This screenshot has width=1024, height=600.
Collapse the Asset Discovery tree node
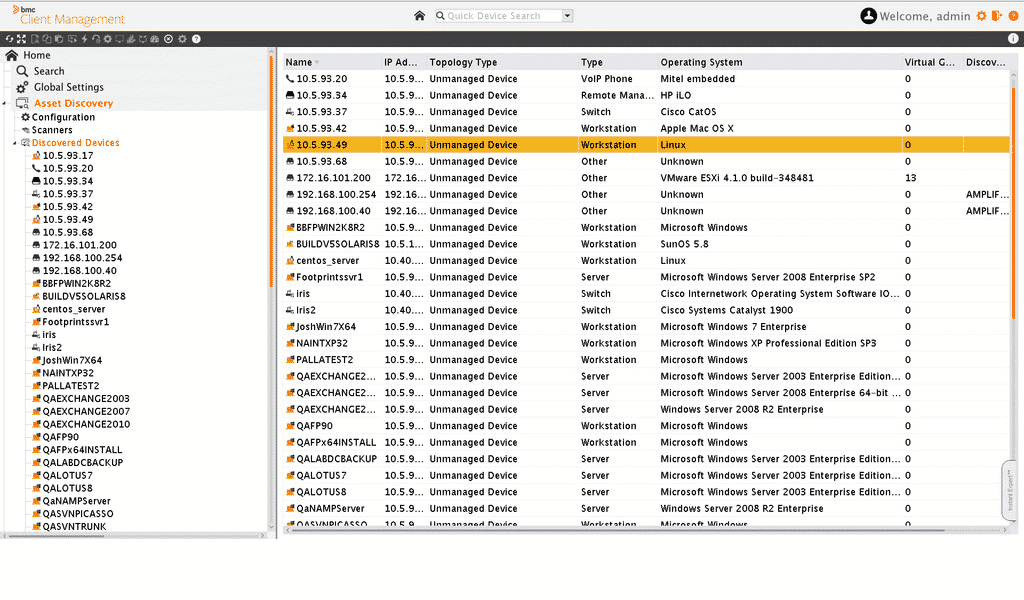[x=5, y=104]
